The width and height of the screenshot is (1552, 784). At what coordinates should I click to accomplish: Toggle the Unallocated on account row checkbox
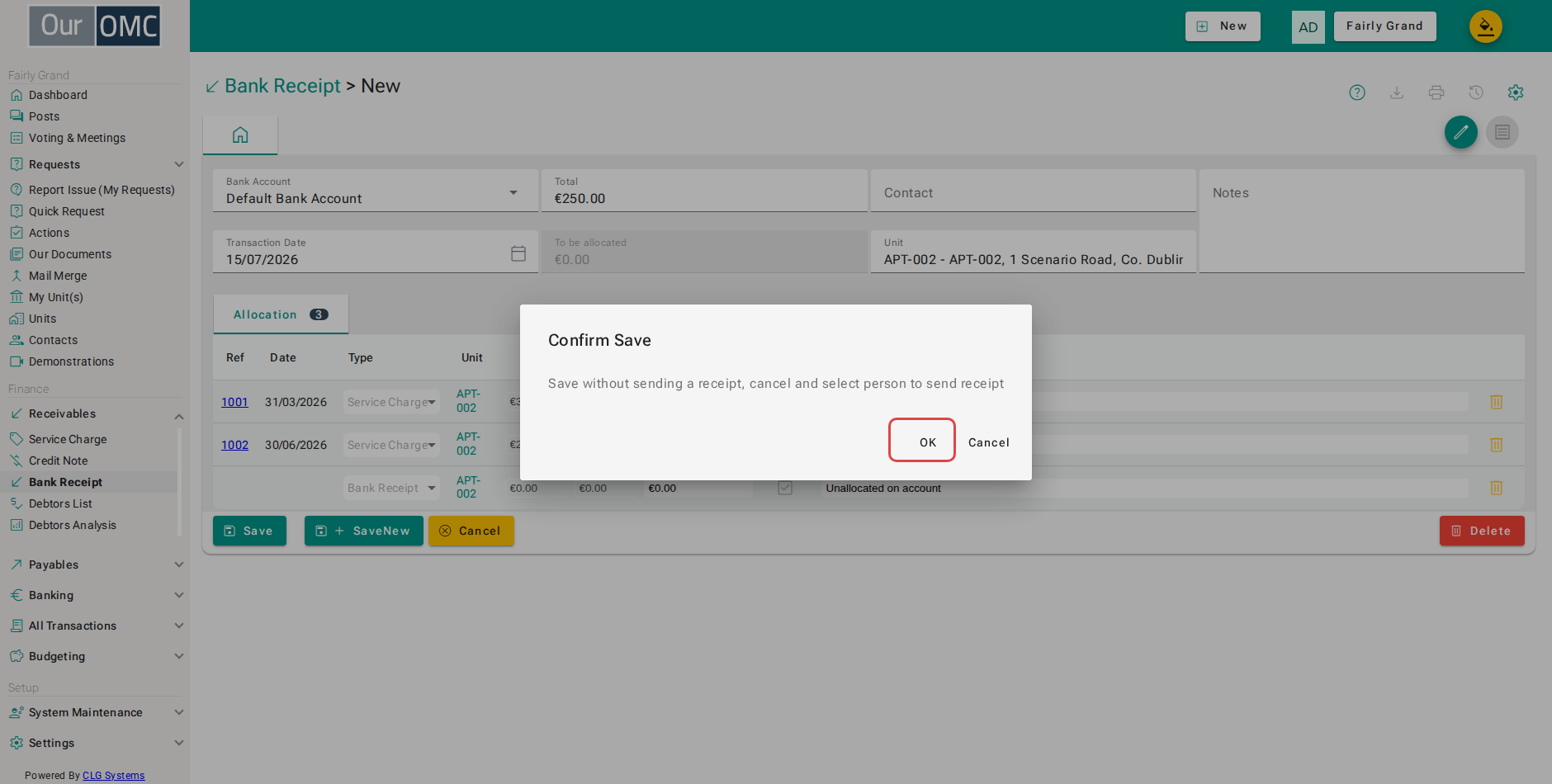coord(785,488)
